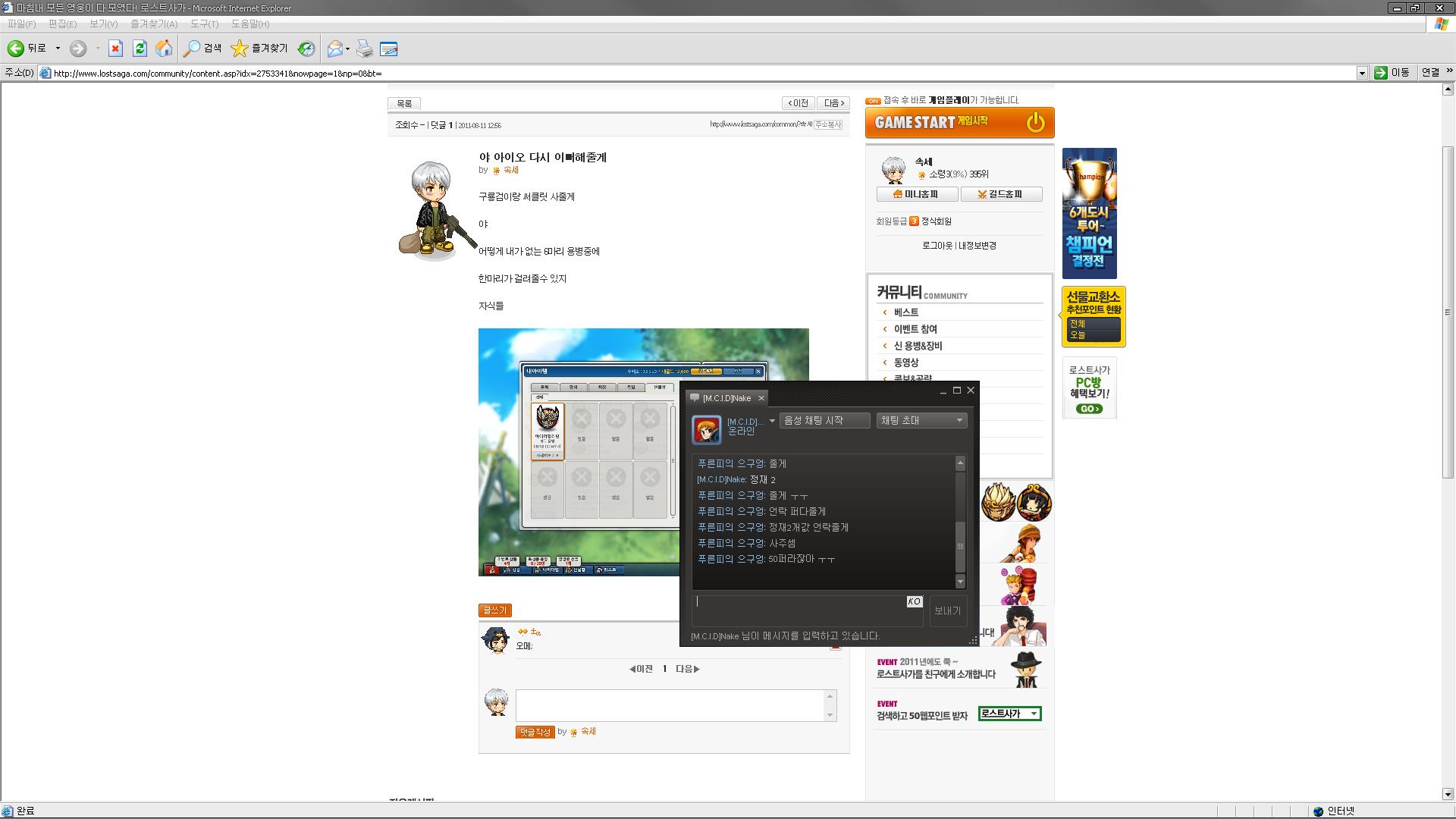The image size is (1456, 819).
Task: Open the address bar dropdown arrow
Action: pyautogui.click(x=1362, y=73)
